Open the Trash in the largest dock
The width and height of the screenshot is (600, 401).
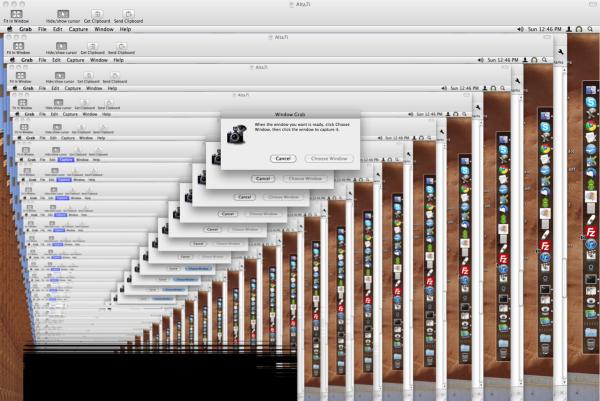point(591,344)
